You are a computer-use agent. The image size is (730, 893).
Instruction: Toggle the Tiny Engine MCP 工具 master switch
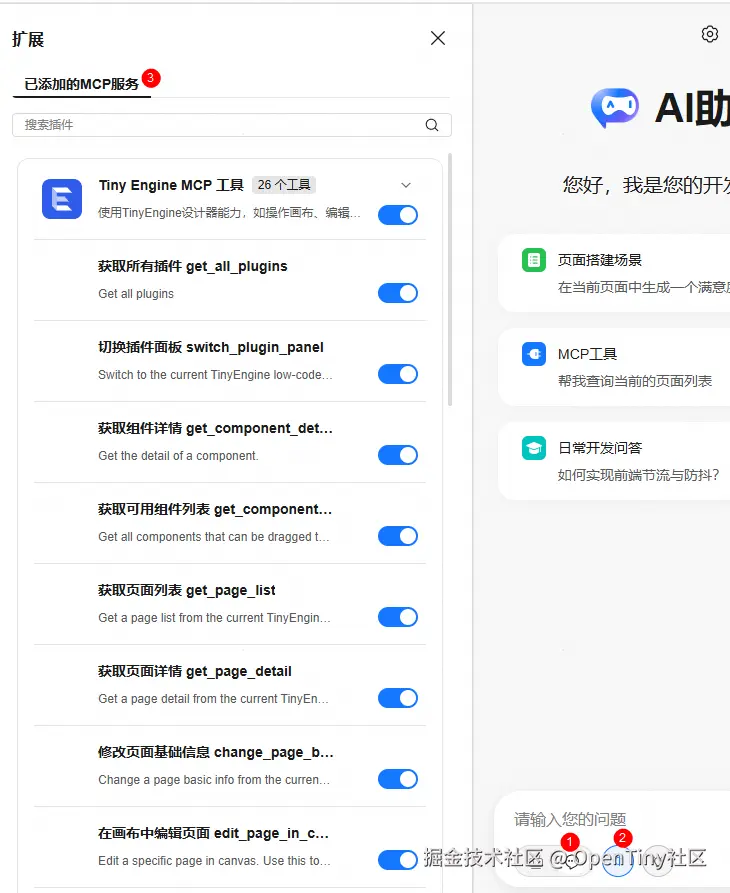pyautogui.click(x=398, y=215)
